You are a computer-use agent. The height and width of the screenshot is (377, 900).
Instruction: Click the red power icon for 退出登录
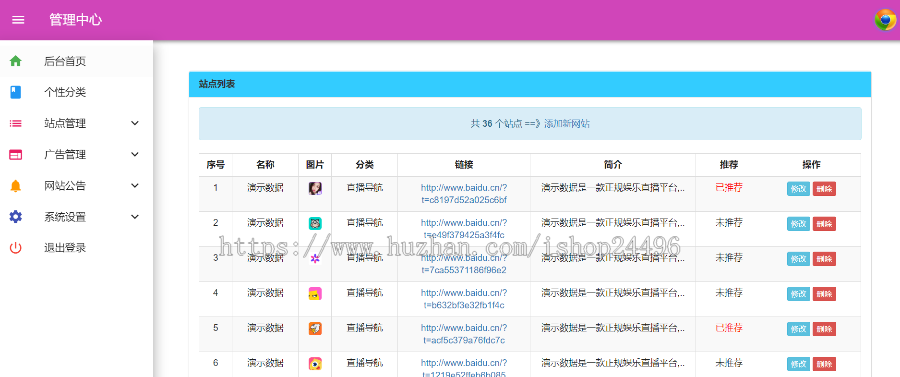(15, 248)
